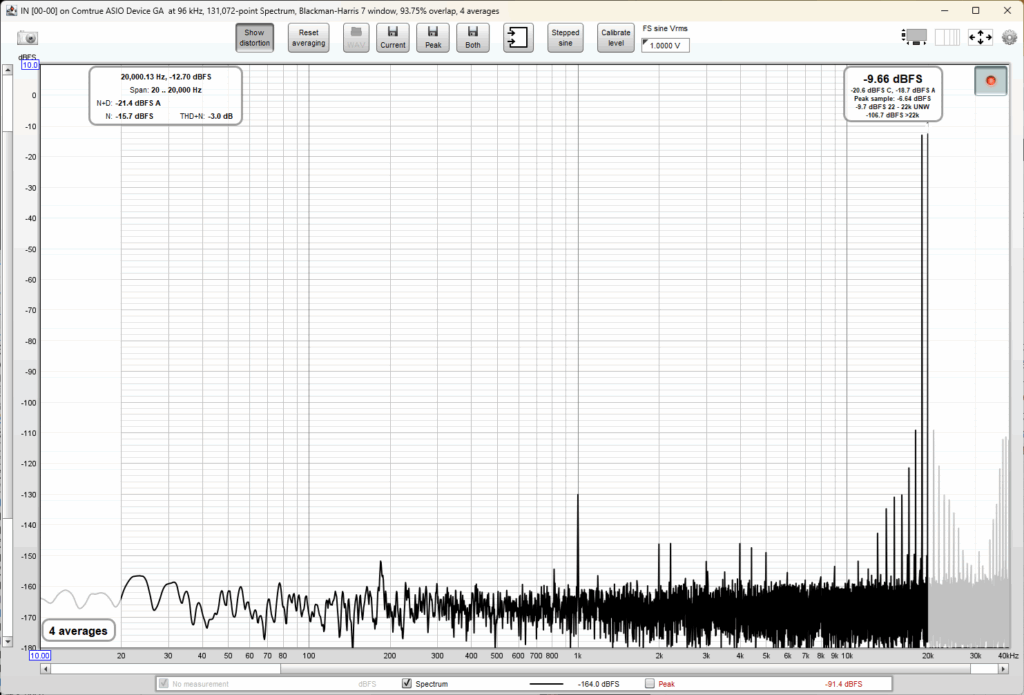Click the -164.0 dBFS Spectrum value
This screenshot has height=695, width=1024.
tap(598, 684)
